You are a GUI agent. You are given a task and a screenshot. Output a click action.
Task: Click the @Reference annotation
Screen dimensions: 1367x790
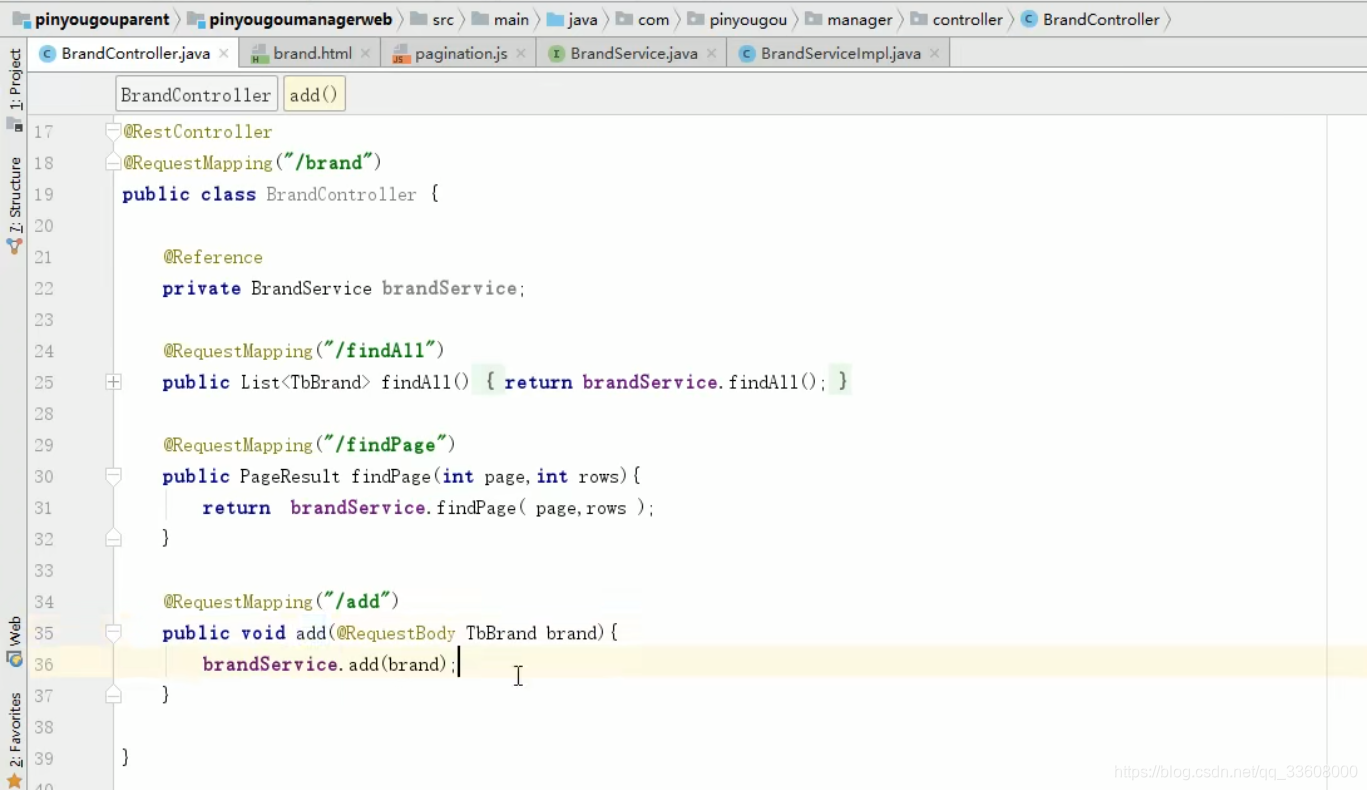[213, 257]
